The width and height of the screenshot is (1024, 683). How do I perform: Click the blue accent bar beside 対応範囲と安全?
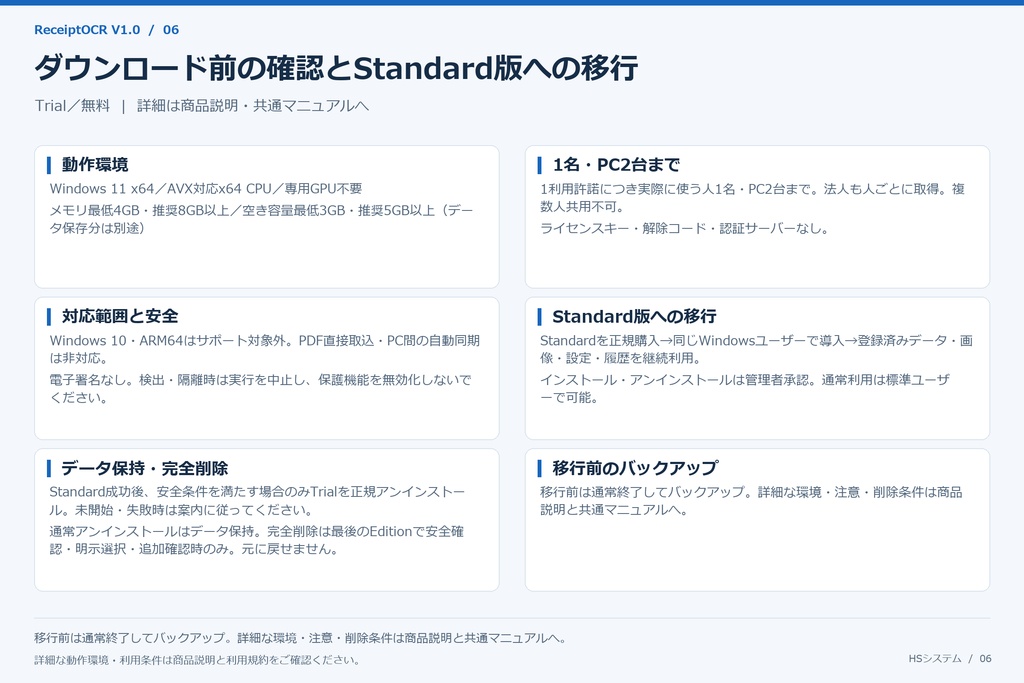point(49,317)
